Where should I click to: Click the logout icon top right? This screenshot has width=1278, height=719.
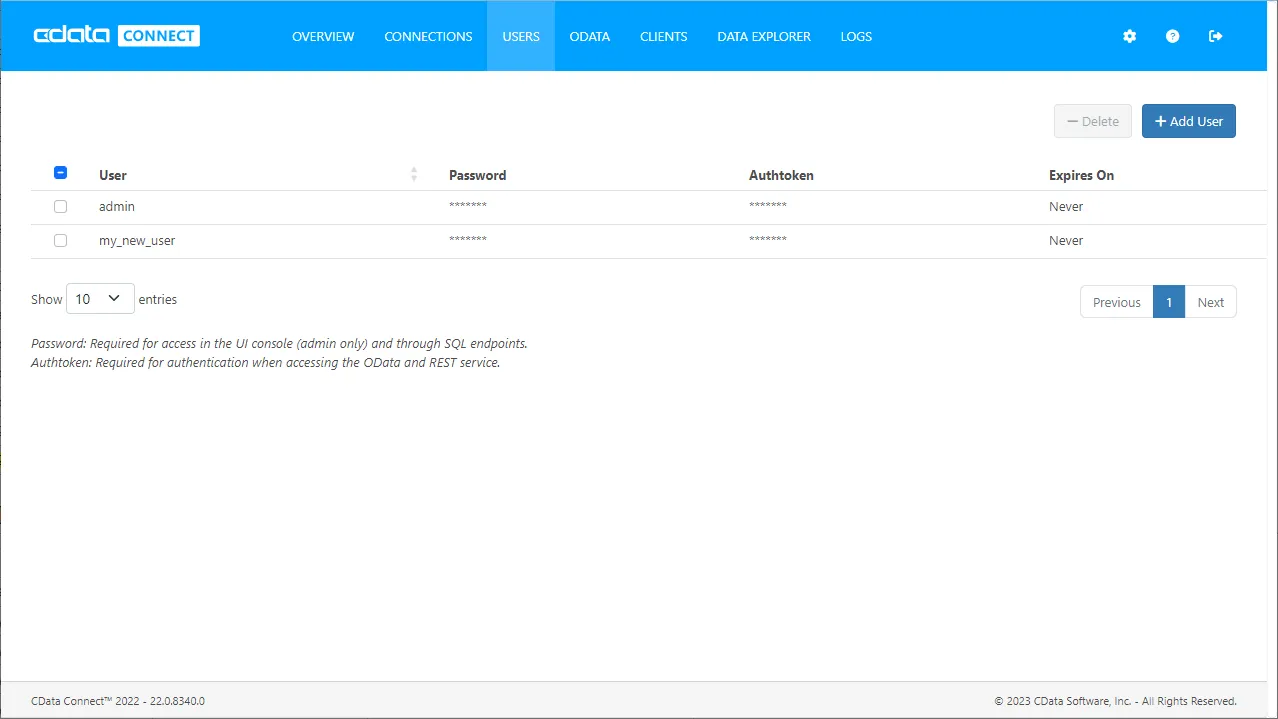(x=1215, y=36)
